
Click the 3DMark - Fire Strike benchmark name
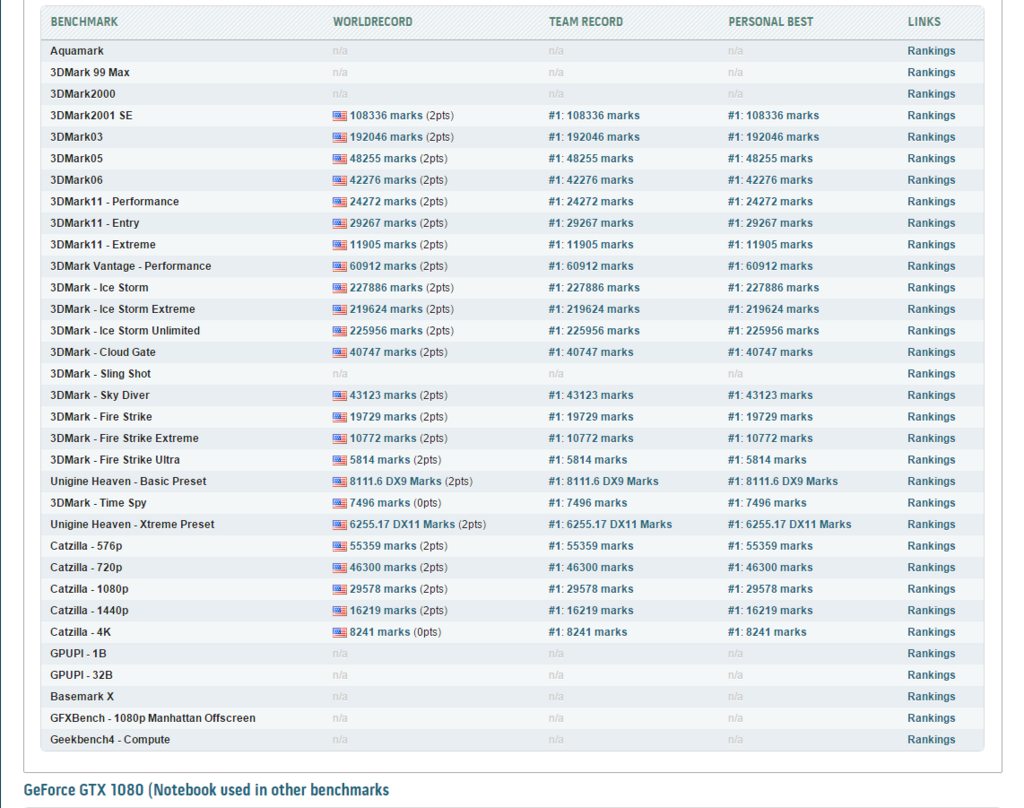pos(101,417)
